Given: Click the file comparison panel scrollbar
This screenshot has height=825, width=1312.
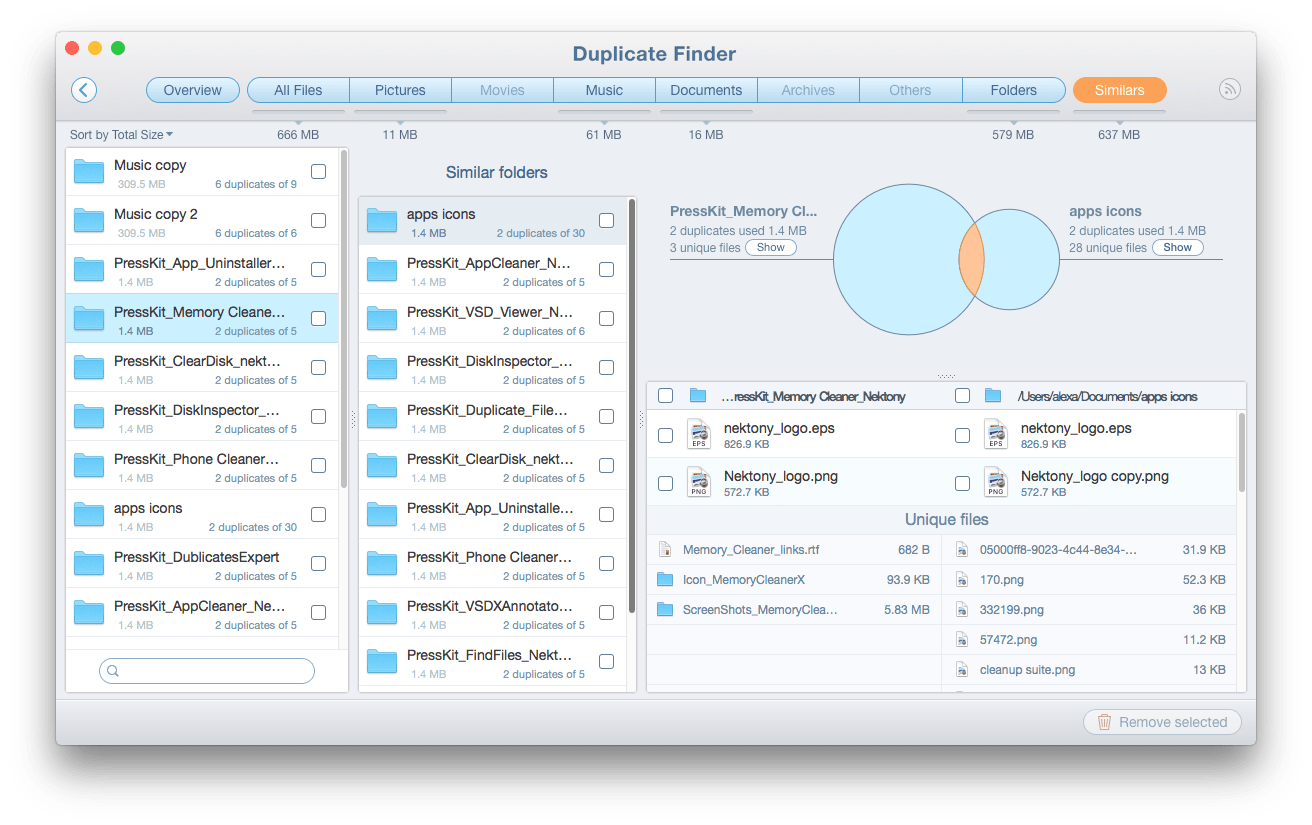Looking at the screenshot, I should point(1242,452).
